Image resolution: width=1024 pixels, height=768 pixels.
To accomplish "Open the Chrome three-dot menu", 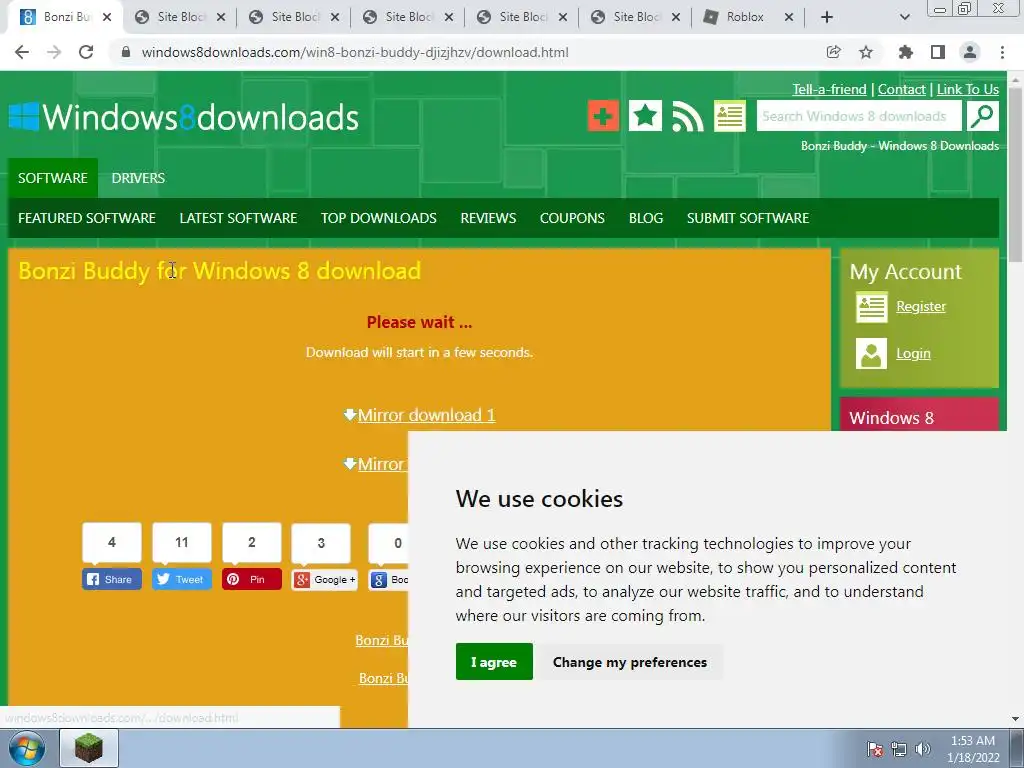I will point(1002,52).
